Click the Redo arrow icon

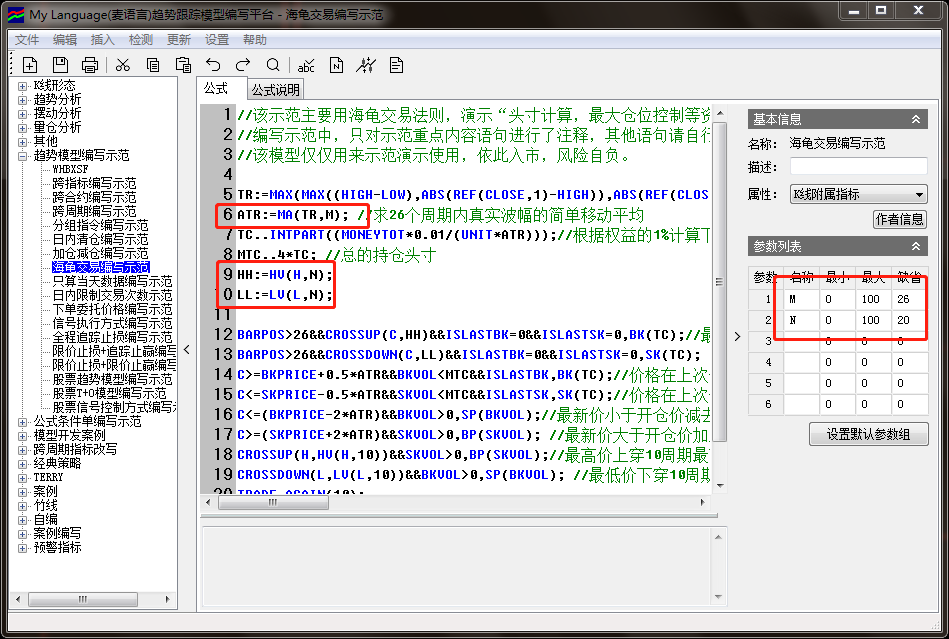click(x=243, y=65)
